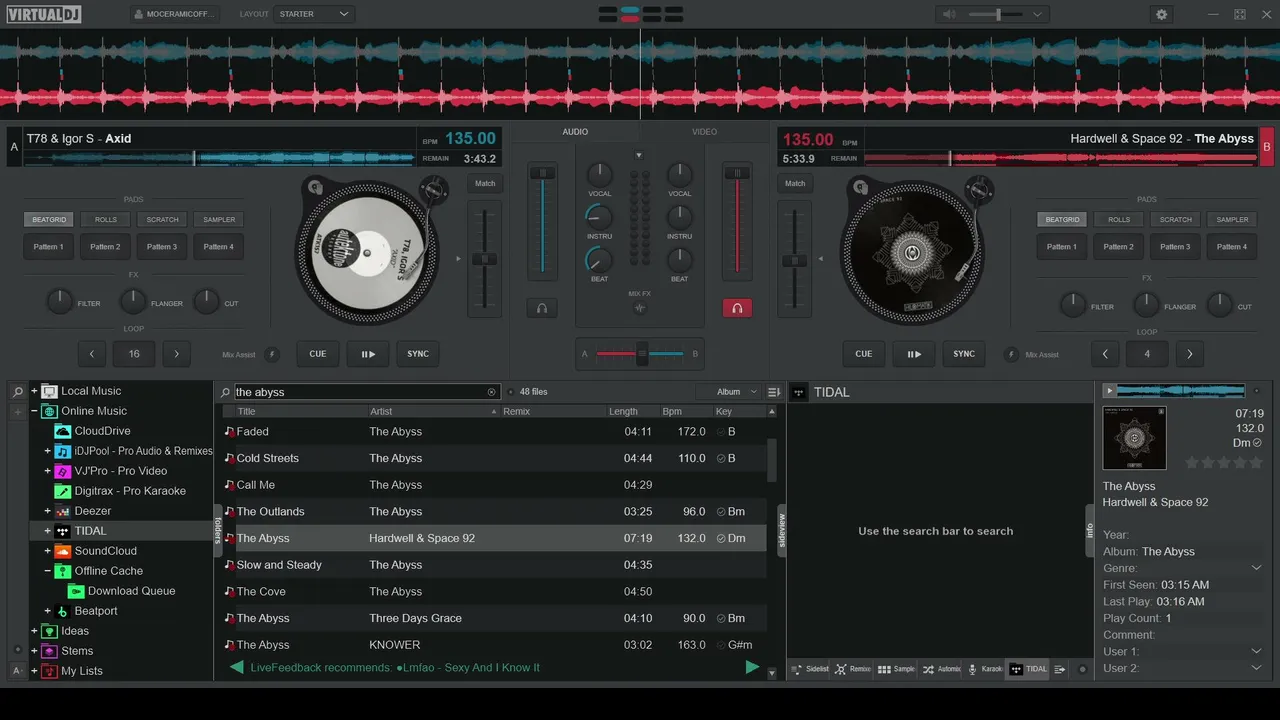Switch deck A pads to SAMPLER
Image resolution: width=1280 pixels, height=720 pixels.
219,219
